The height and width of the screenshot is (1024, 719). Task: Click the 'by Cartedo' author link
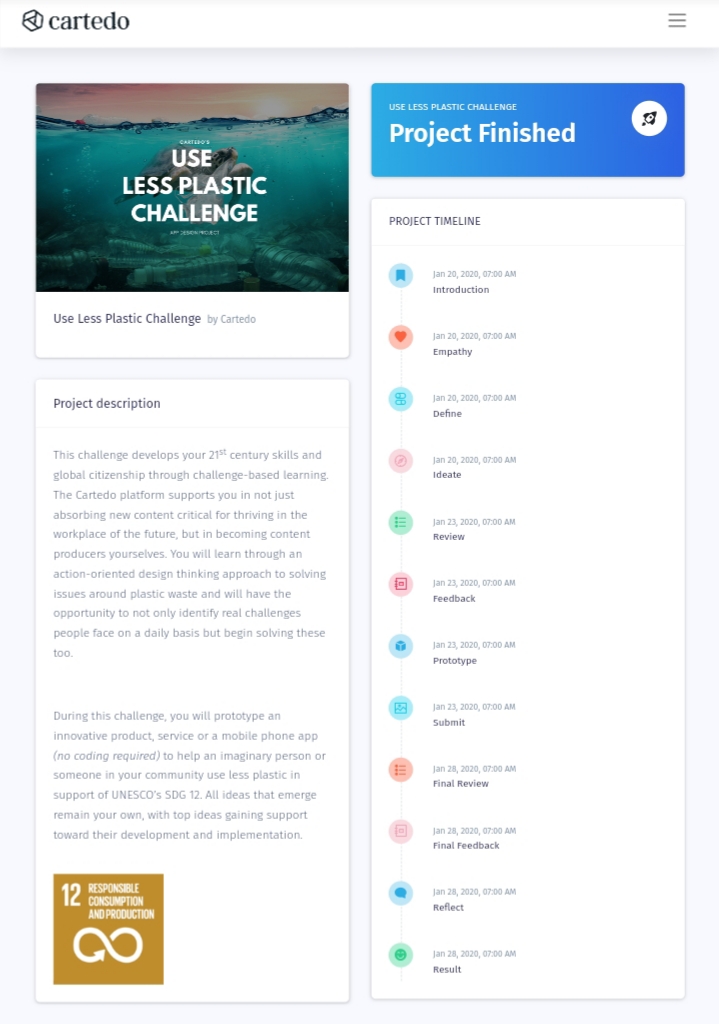231,319
